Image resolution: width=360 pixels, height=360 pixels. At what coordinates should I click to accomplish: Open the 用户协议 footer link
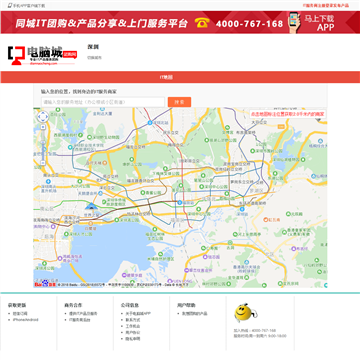coord(133,332)
